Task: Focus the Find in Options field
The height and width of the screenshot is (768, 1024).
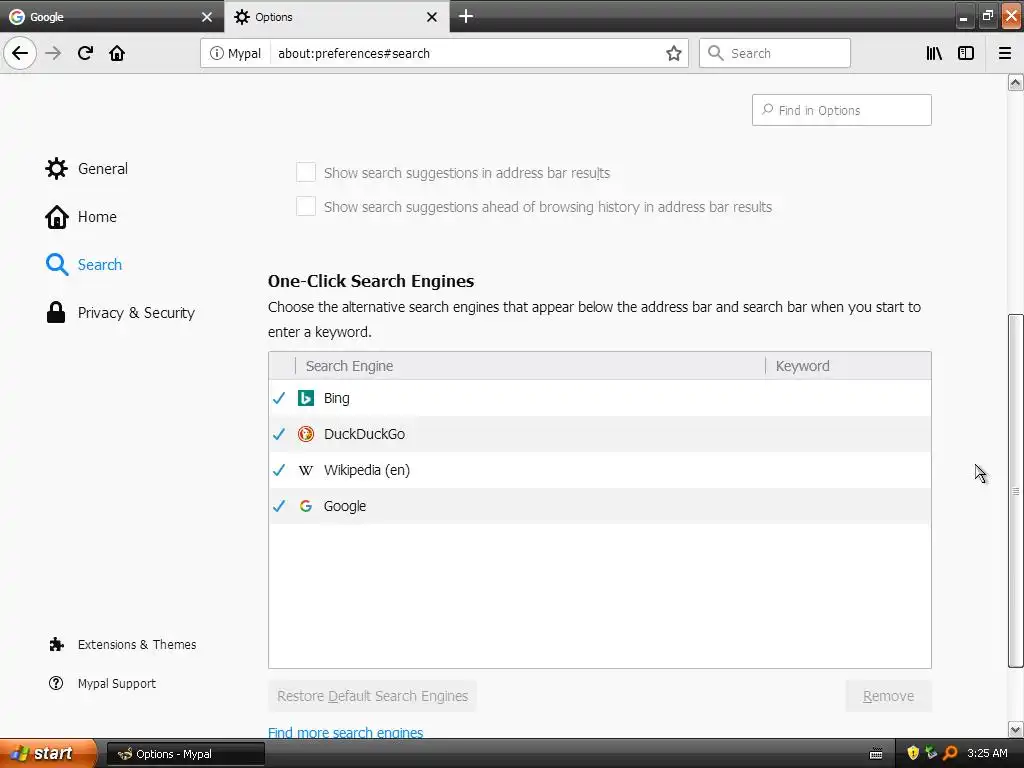Action: tap(841, 110)
